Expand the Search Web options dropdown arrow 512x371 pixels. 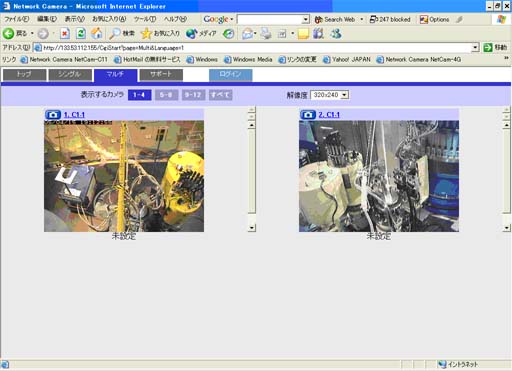(x=362, y=19)
